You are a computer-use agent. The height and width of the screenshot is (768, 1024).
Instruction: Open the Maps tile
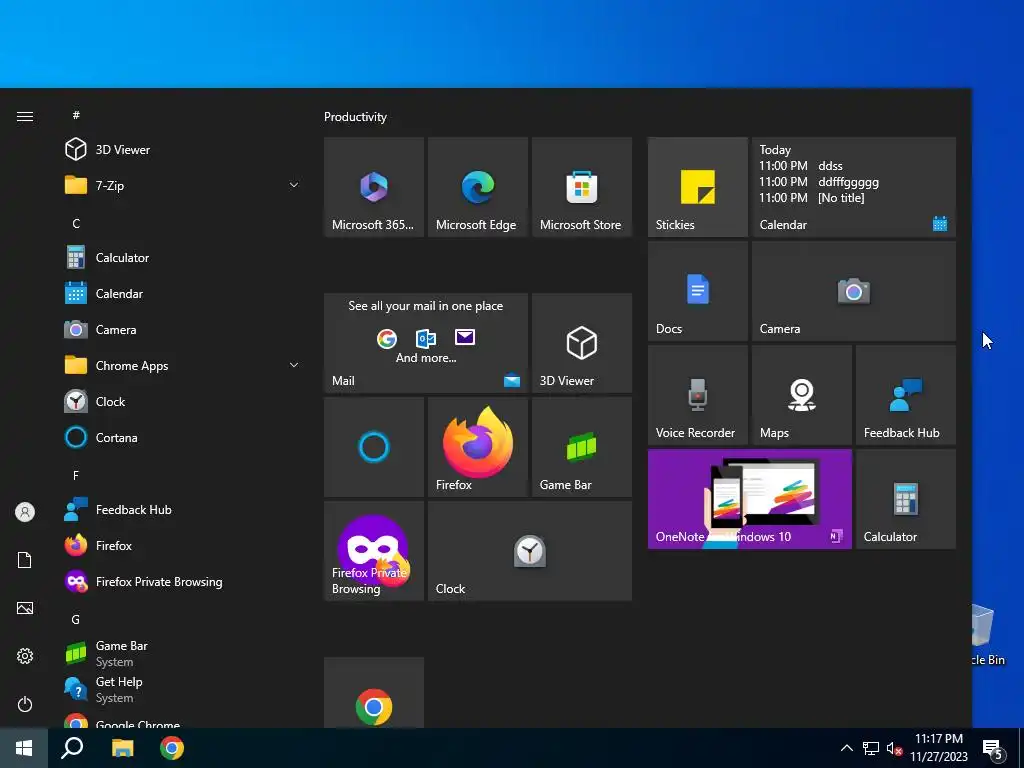pyautogui.click(x=801, y=394)
